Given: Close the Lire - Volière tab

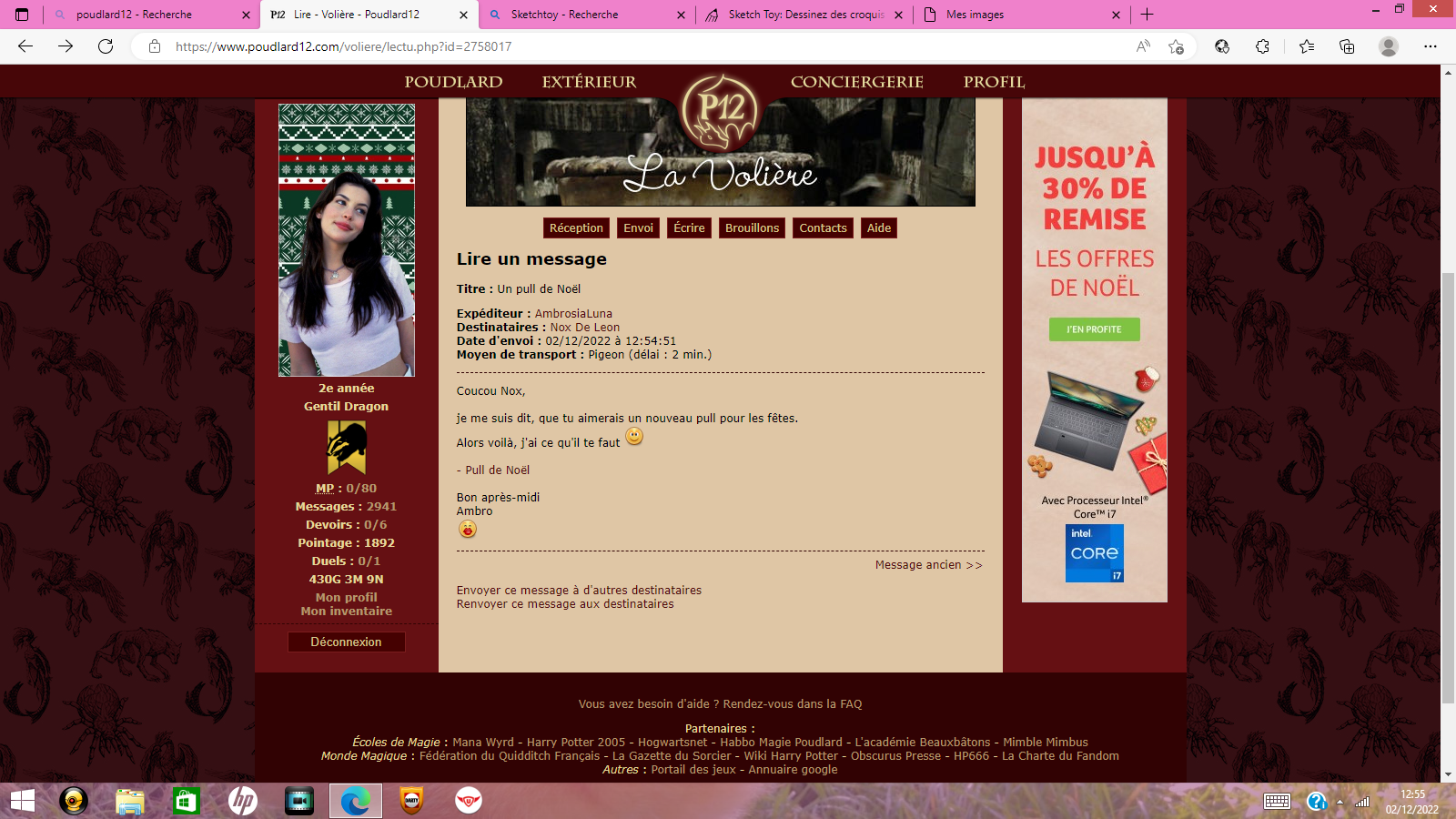Looking at the screenshot, I should tap(463, 15).
